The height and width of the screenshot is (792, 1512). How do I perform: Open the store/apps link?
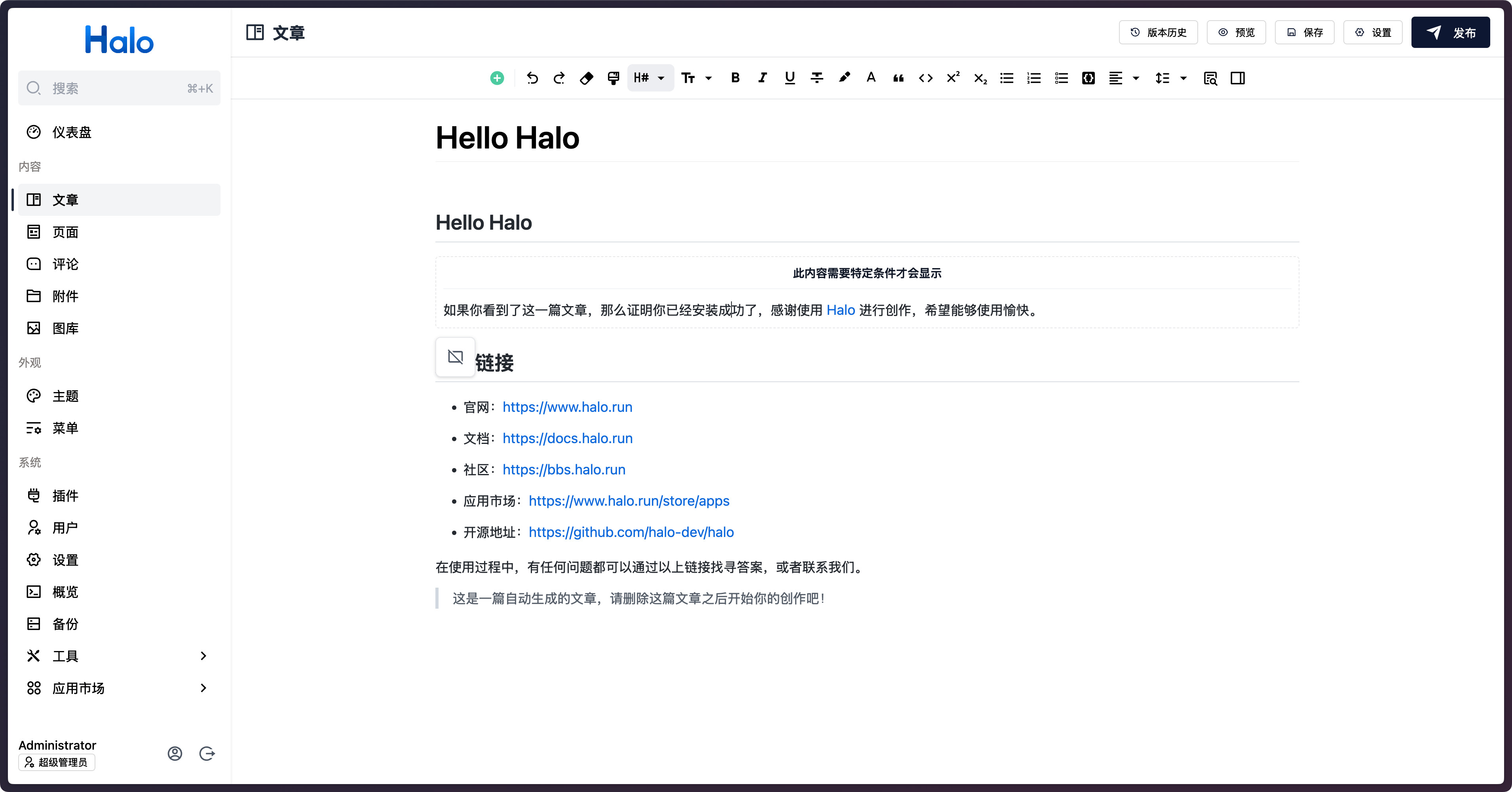(x=629, y=501)
